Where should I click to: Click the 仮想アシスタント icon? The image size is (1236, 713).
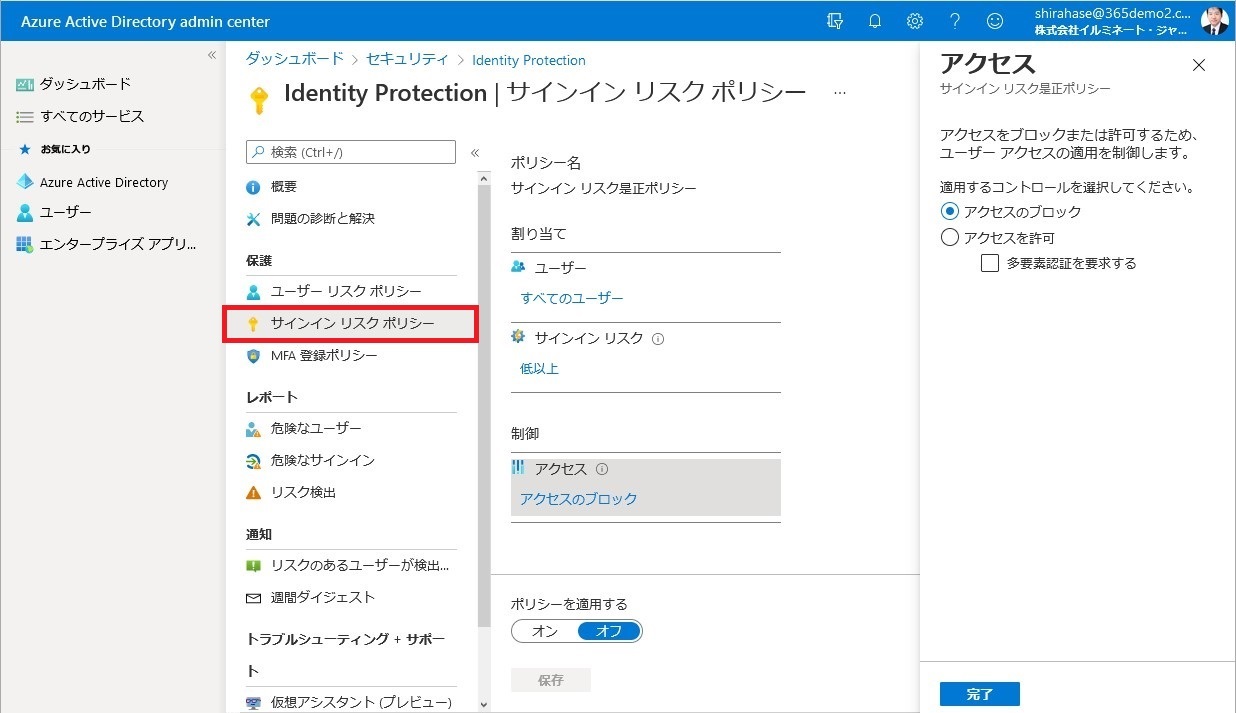tap(253, 703)
